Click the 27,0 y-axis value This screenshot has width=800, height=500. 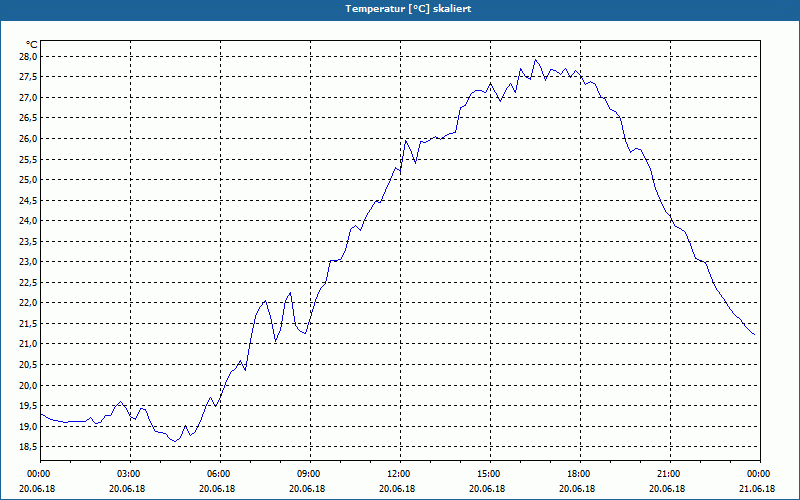point(29,97)
